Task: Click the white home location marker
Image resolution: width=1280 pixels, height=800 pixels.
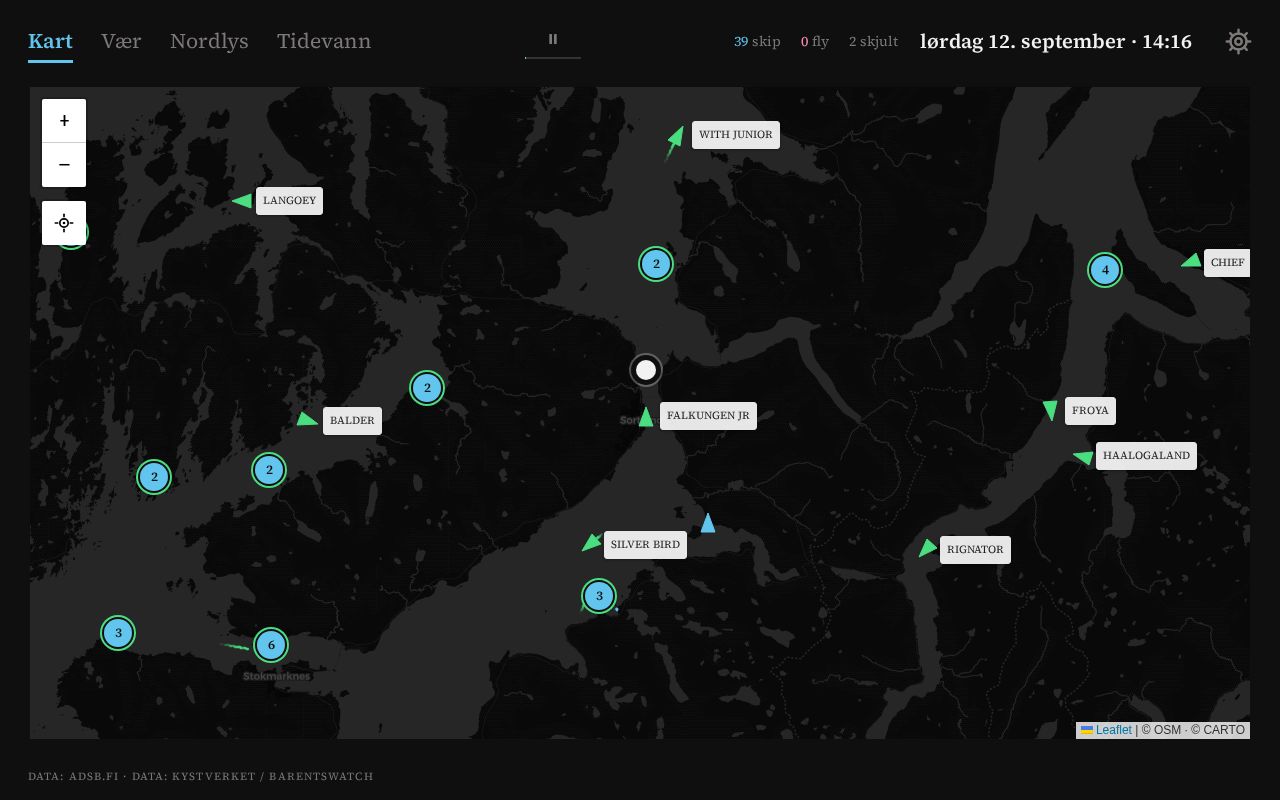Action: (x=646, y=370)
